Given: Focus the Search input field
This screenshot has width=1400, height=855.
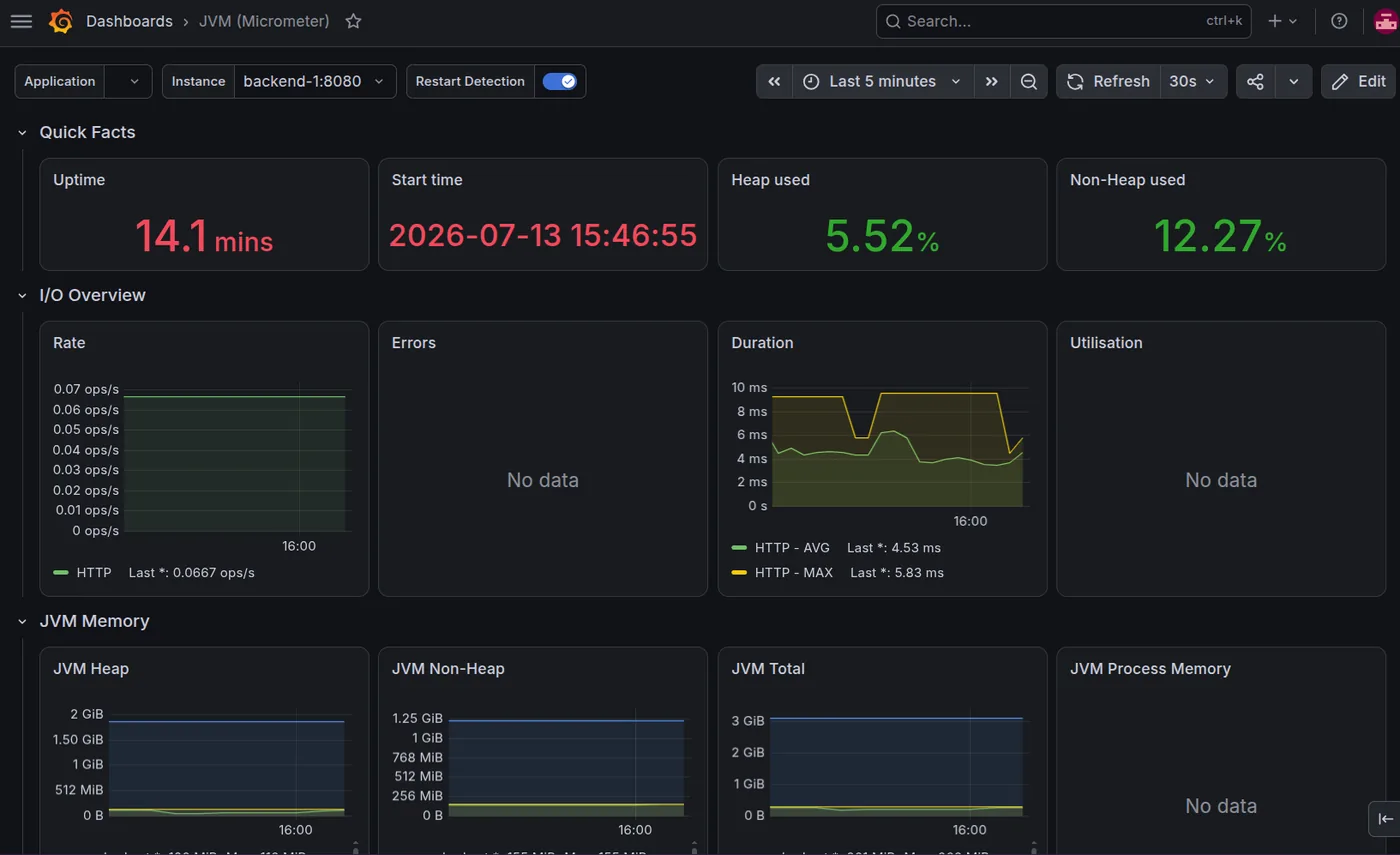Looking at the screenshot, I should tap(1063, 21).
